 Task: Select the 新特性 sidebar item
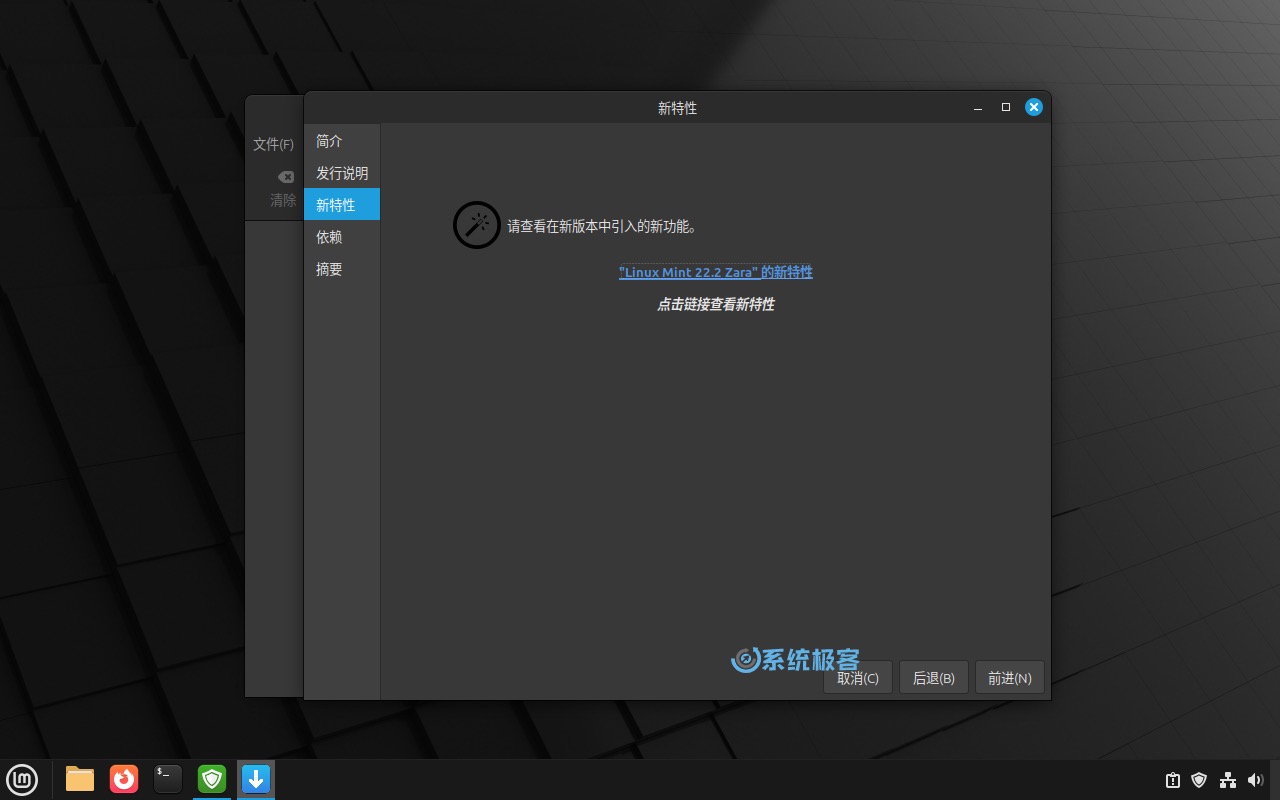tap(341, 205)
